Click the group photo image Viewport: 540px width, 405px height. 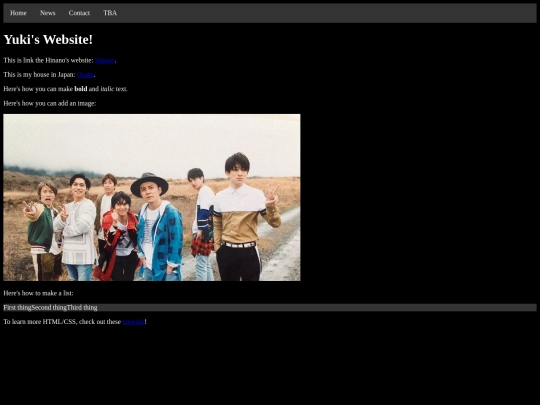click(152, 197)
